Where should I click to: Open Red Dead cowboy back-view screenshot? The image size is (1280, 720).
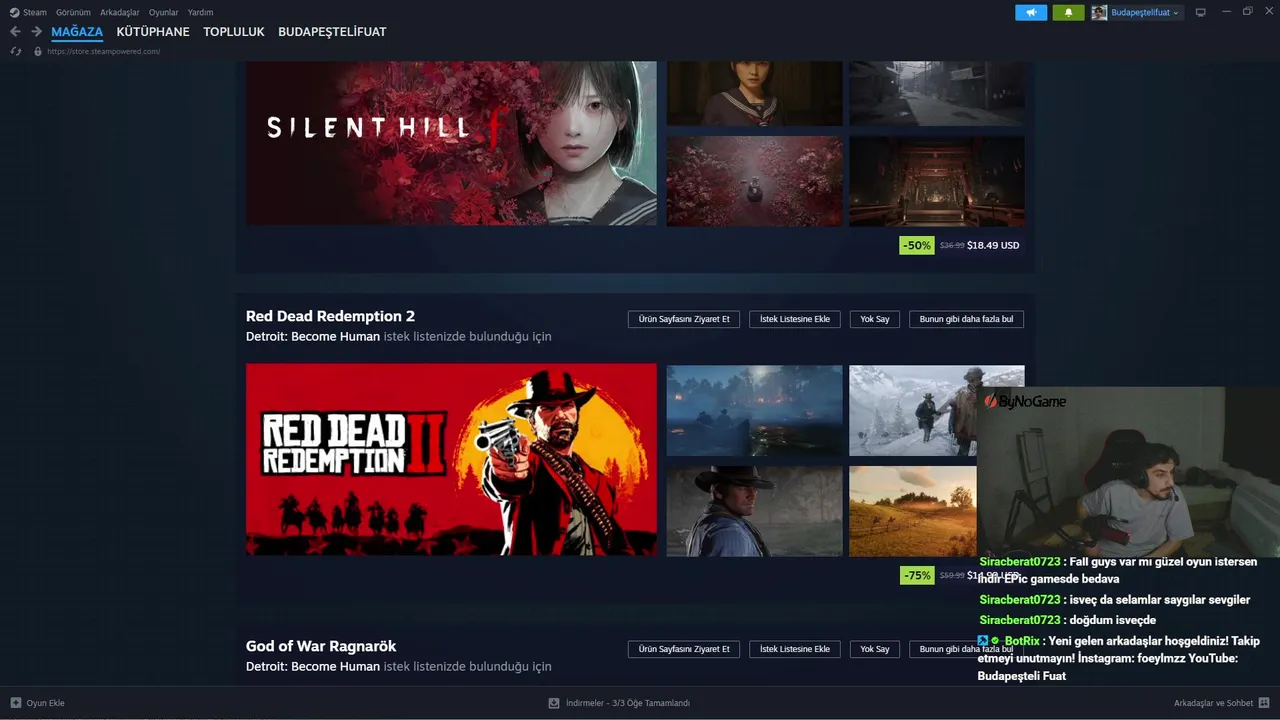(754, 511)
